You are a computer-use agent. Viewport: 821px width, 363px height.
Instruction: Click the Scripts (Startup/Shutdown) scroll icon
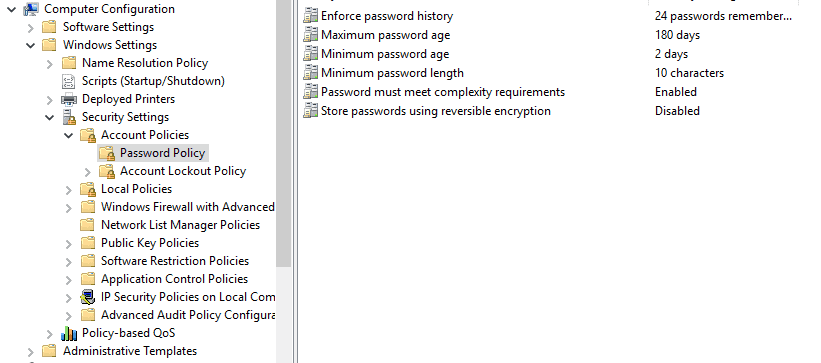69,81
